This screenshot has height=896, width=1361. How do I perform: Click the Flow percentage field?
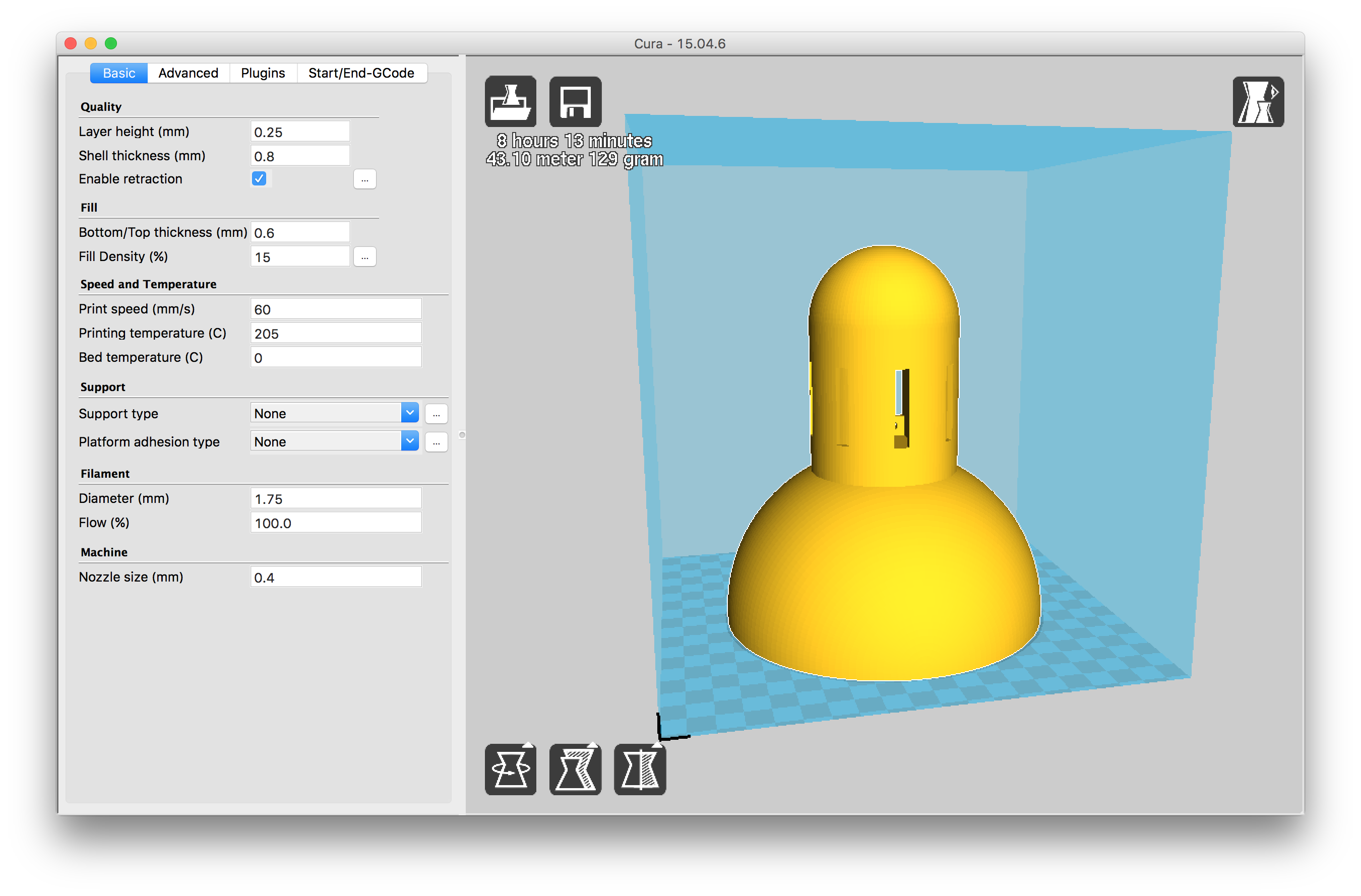[x=336, y=523]
